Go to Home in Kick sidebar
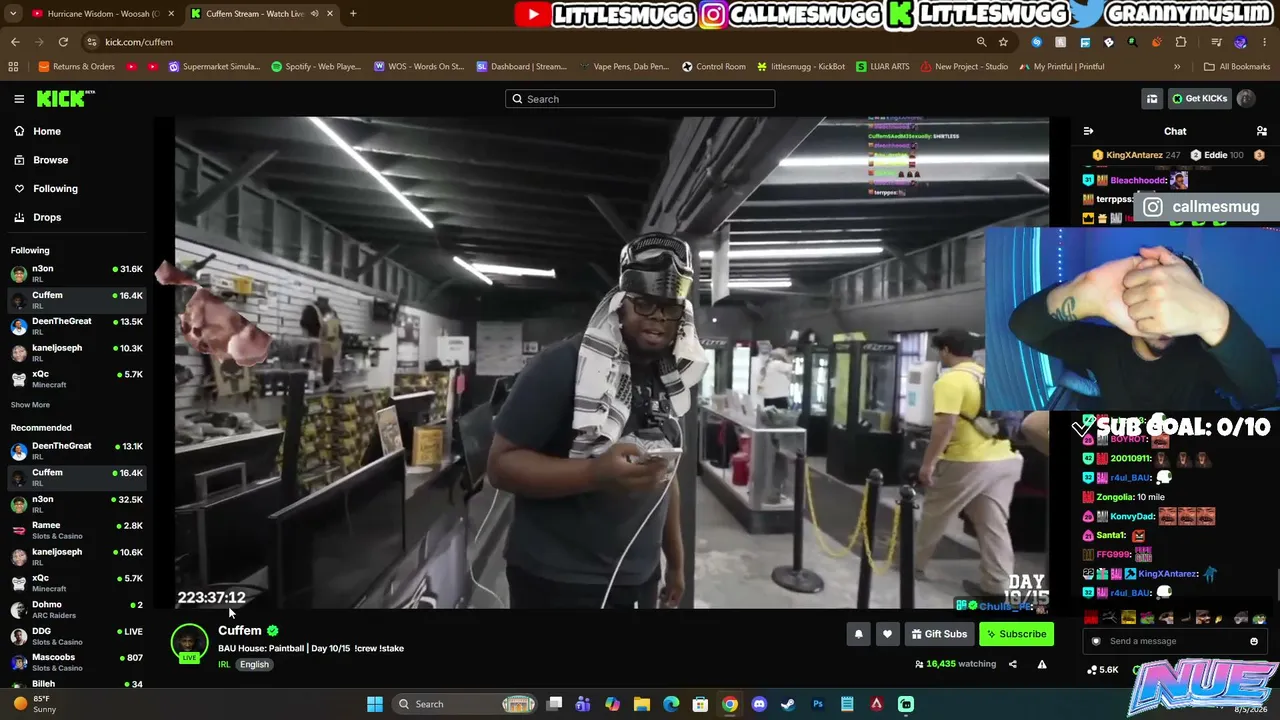 (37, 131)
